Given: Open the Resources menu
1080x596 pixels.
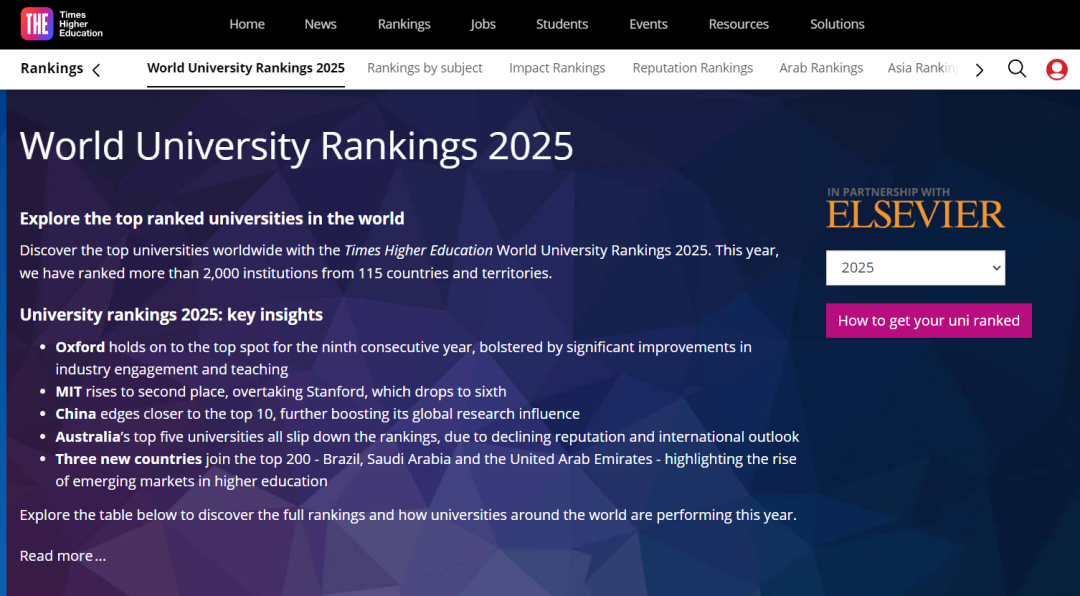Looking at the screenshot, I should coord(738,24).
